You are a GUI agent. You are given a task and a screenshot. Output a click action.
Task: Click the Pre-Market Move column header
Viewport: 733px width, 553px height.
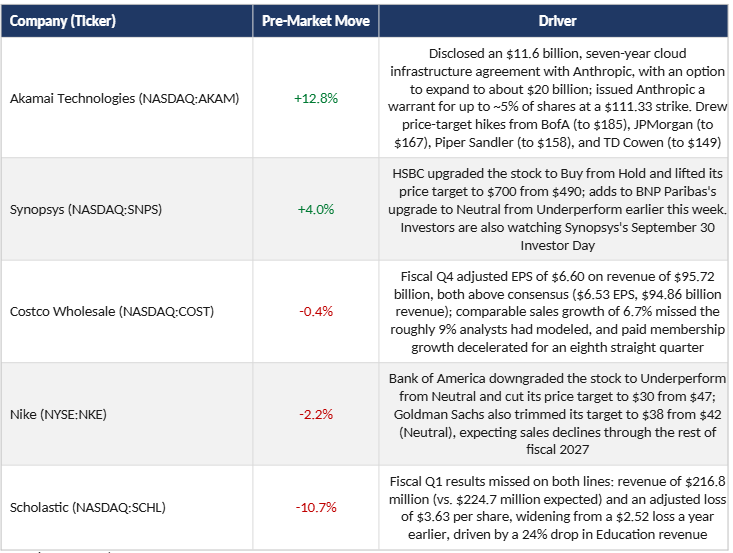coord(316,21)
